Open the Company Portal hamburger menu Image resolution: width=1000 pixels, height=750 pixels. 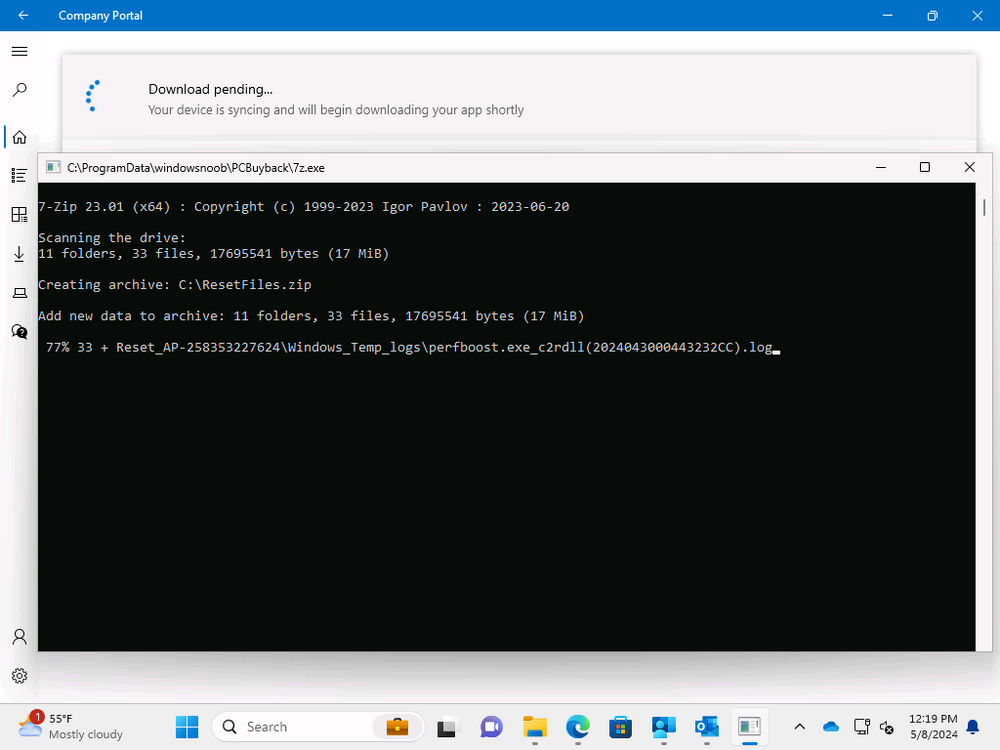pyautogui.click(x=20, y=52)
